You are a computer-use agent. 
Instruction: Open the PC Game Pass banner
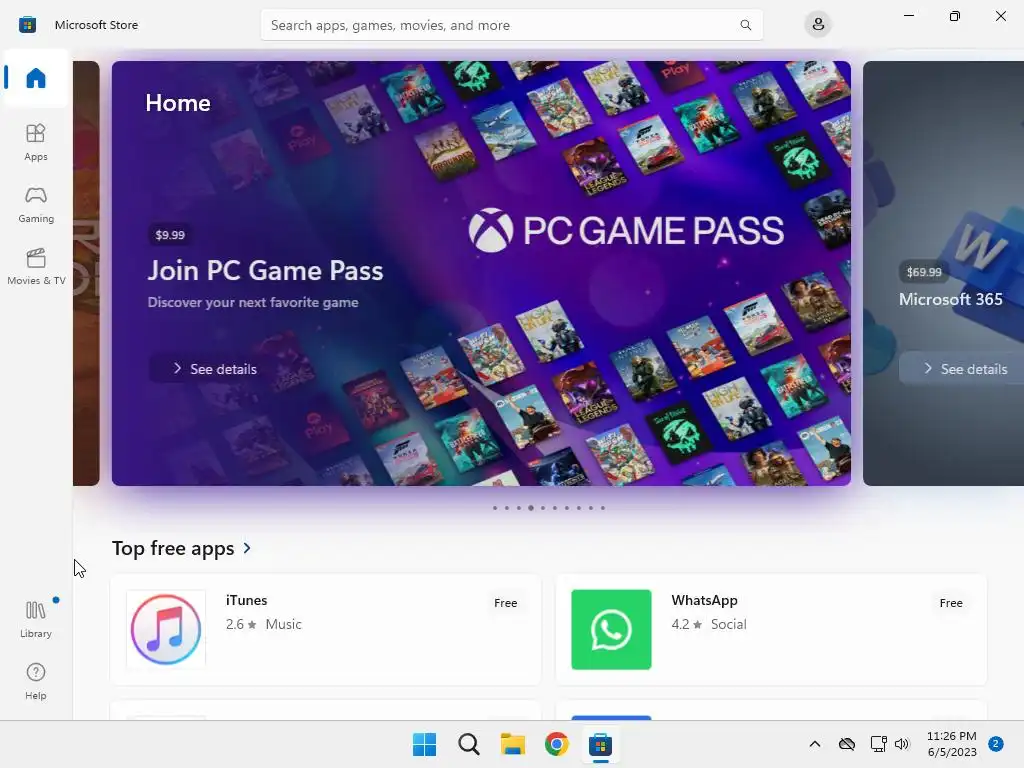pyautogui.click(x=481, y=273)
